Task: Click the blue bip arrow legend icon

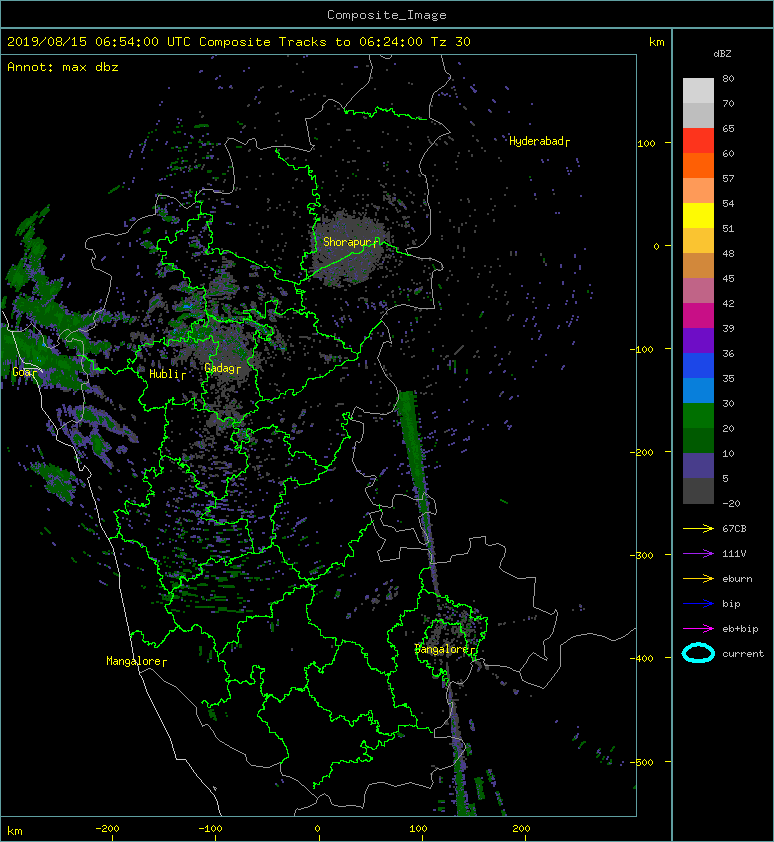Action: 698,604
